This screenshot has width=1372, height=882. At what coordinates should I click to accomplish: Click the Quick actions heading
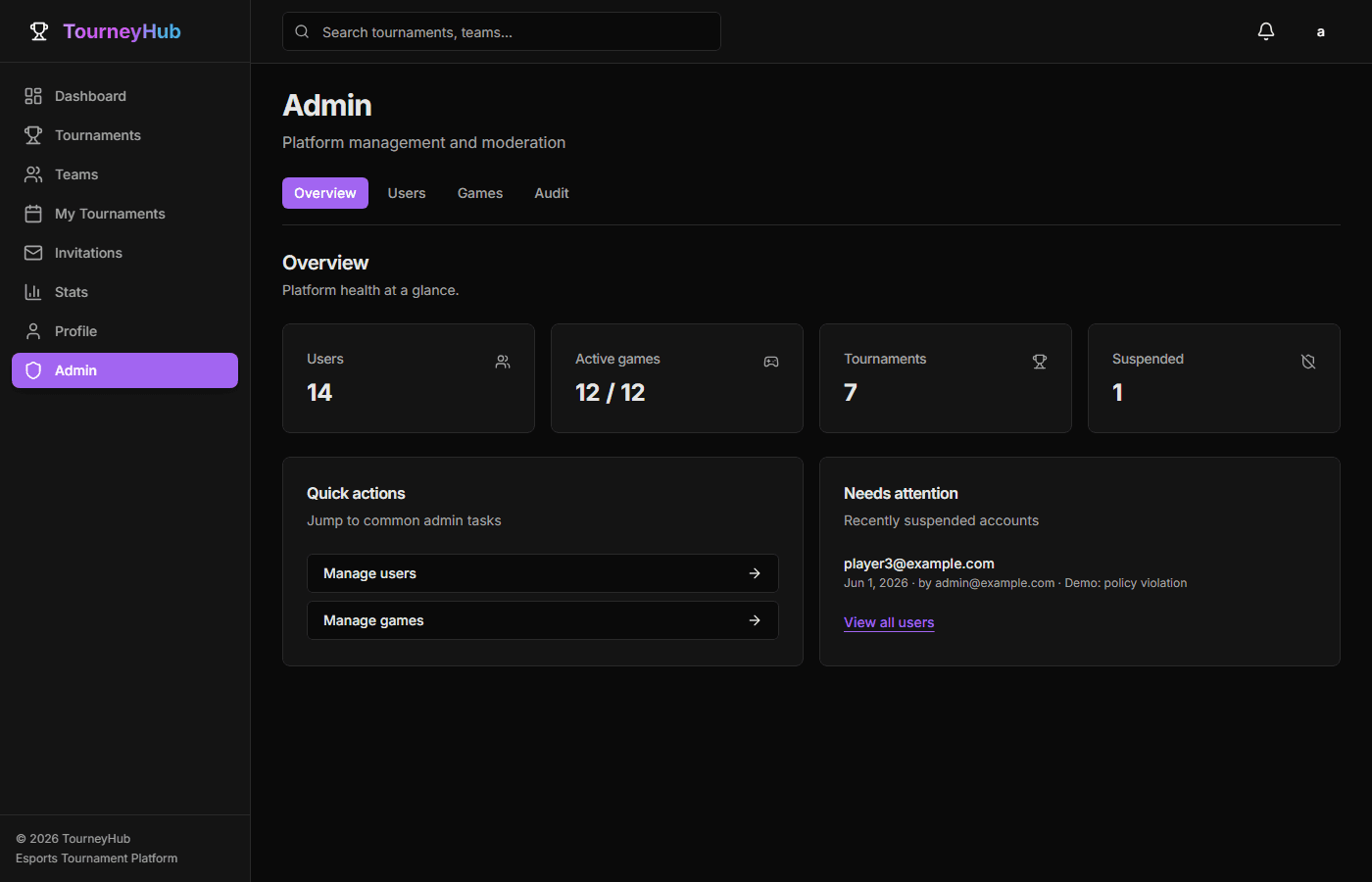click(356, 493)
